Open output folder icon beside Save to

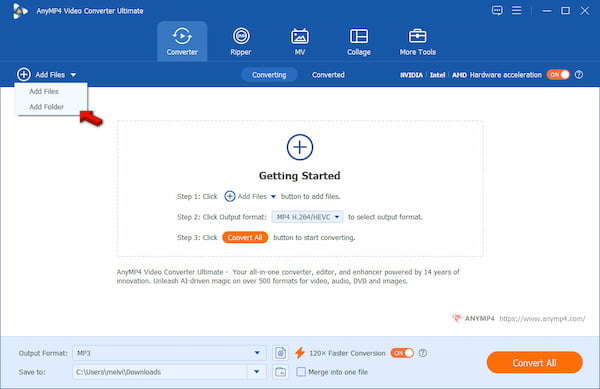tap(280, 372)
